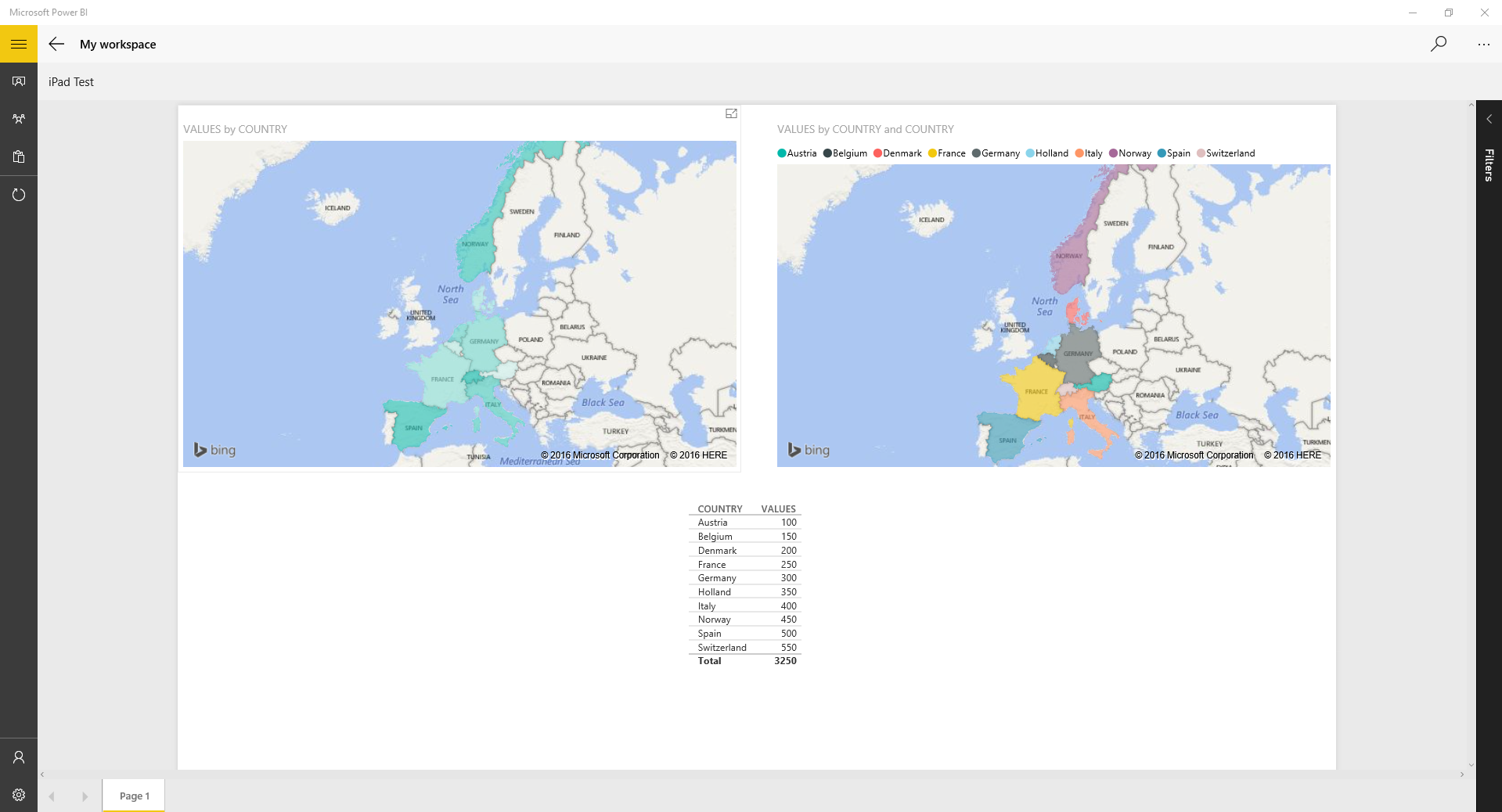The height and width of the screenshot is (812, 1502).
Task: Click the refresh sidebar icon
Action: tap(19, 194)
